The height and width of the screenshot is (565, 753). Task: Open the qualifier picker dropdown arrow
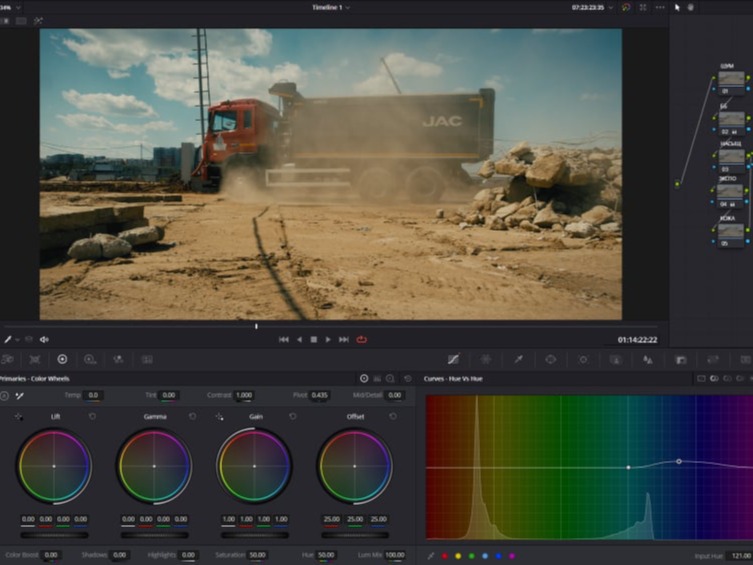click(18, 339)
